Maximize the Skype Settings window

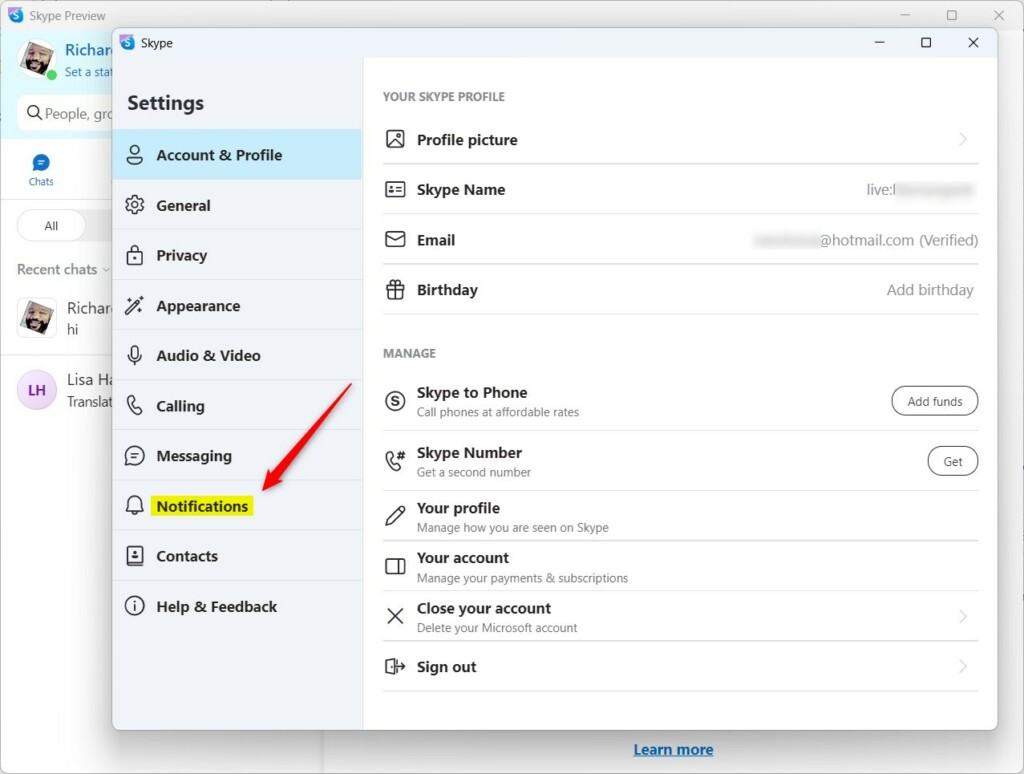coord(925,42)
